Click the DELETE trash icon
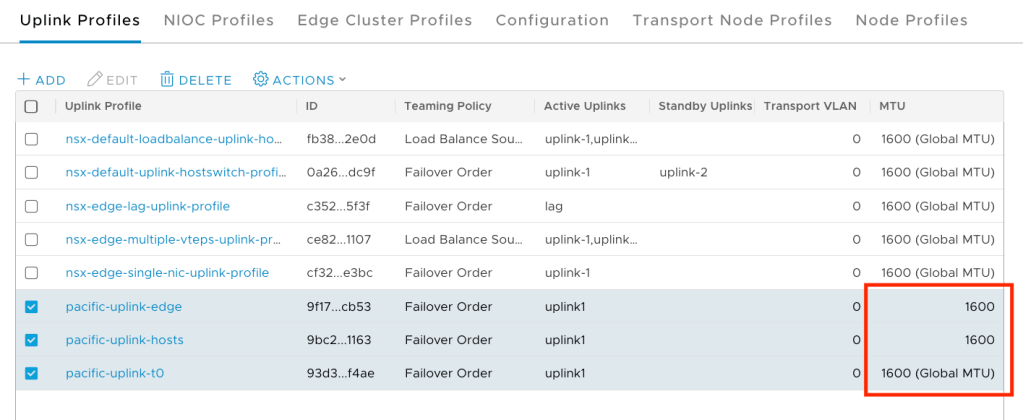The height and width of the screenshot is (420, 1023). [x=167, y=80]
